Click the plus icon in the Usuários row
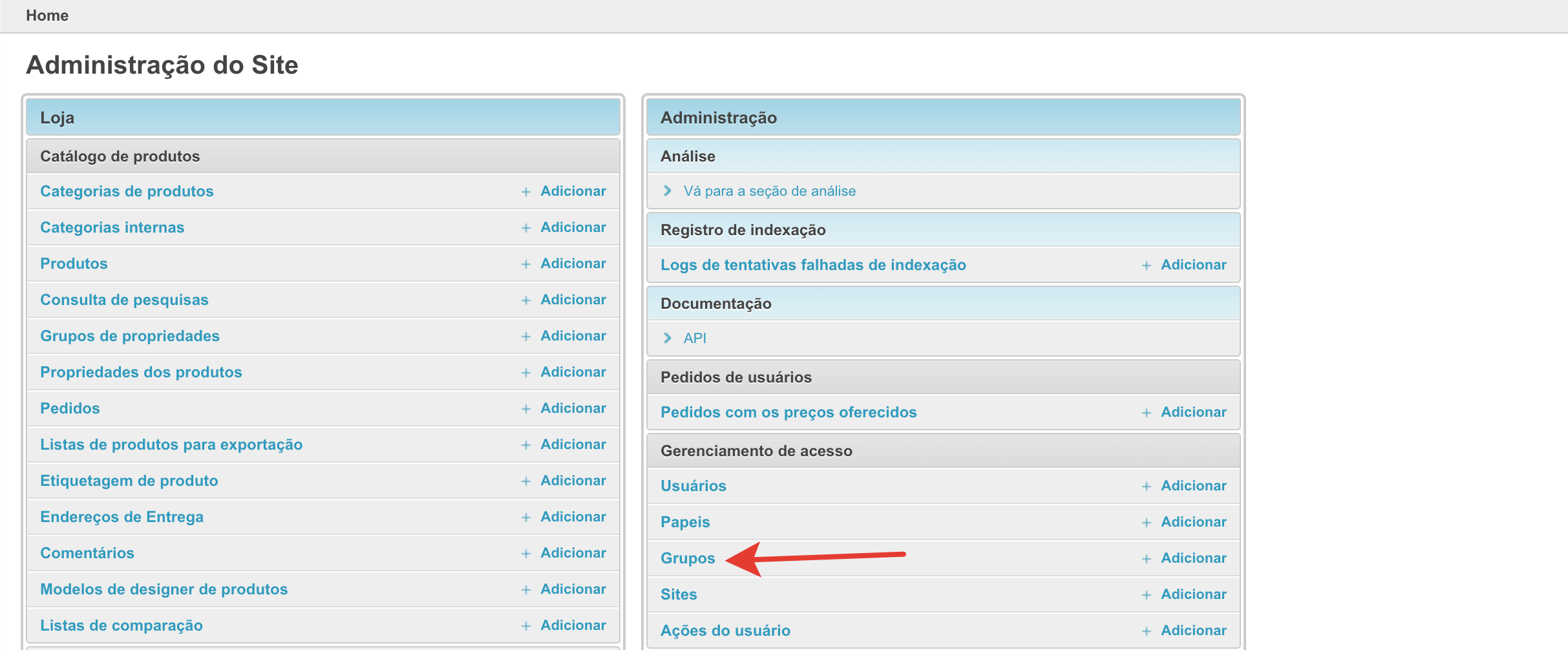Viewport: 1568px width, 650px height. click(x=1147, y=487)
